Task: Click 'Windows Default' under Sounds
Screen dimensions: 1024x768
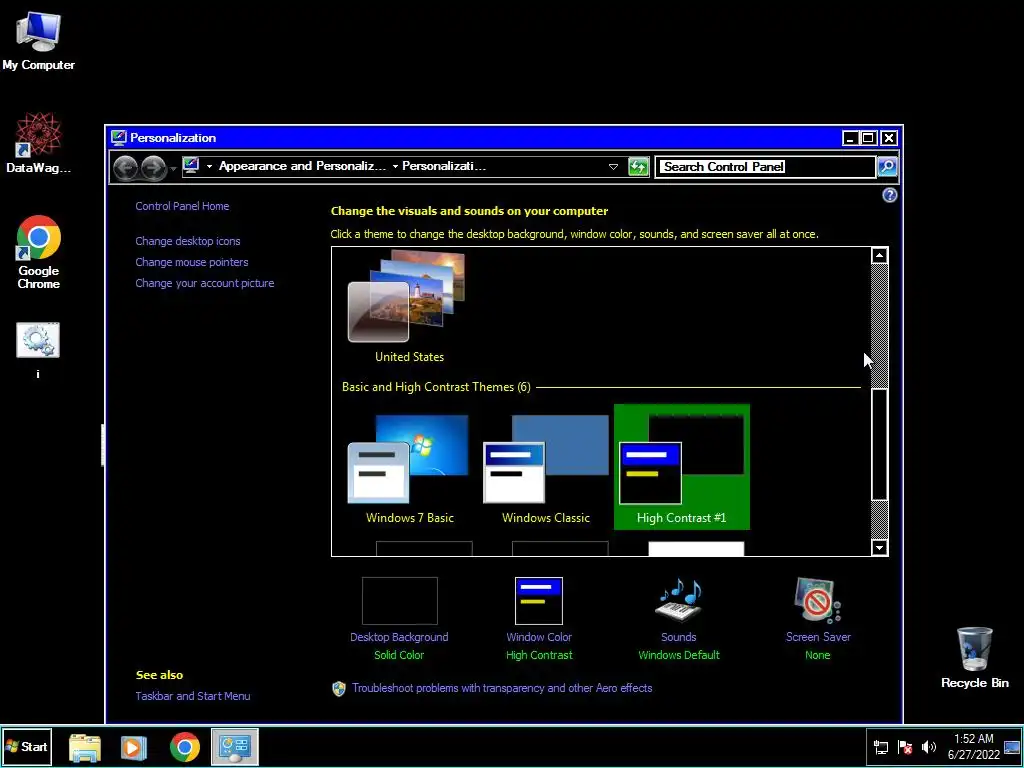Action: pos(679,655)
